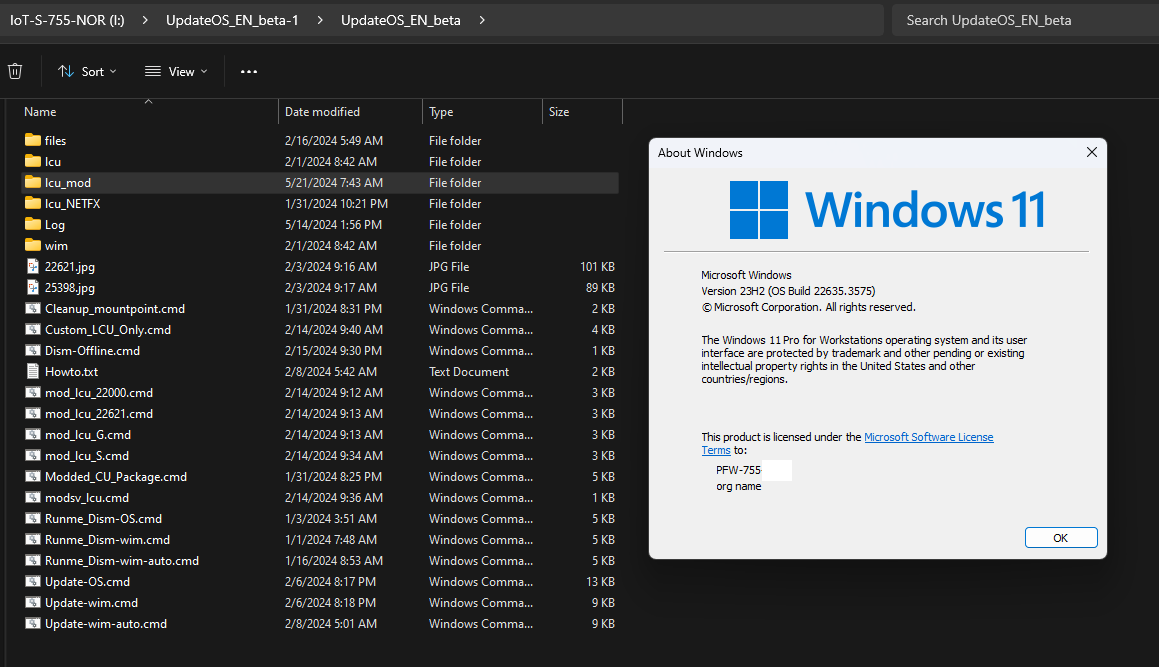Select Custom_LCU_Only.cmd file icon
Screen dimensions: 1159x667
(x=33, y=329)
